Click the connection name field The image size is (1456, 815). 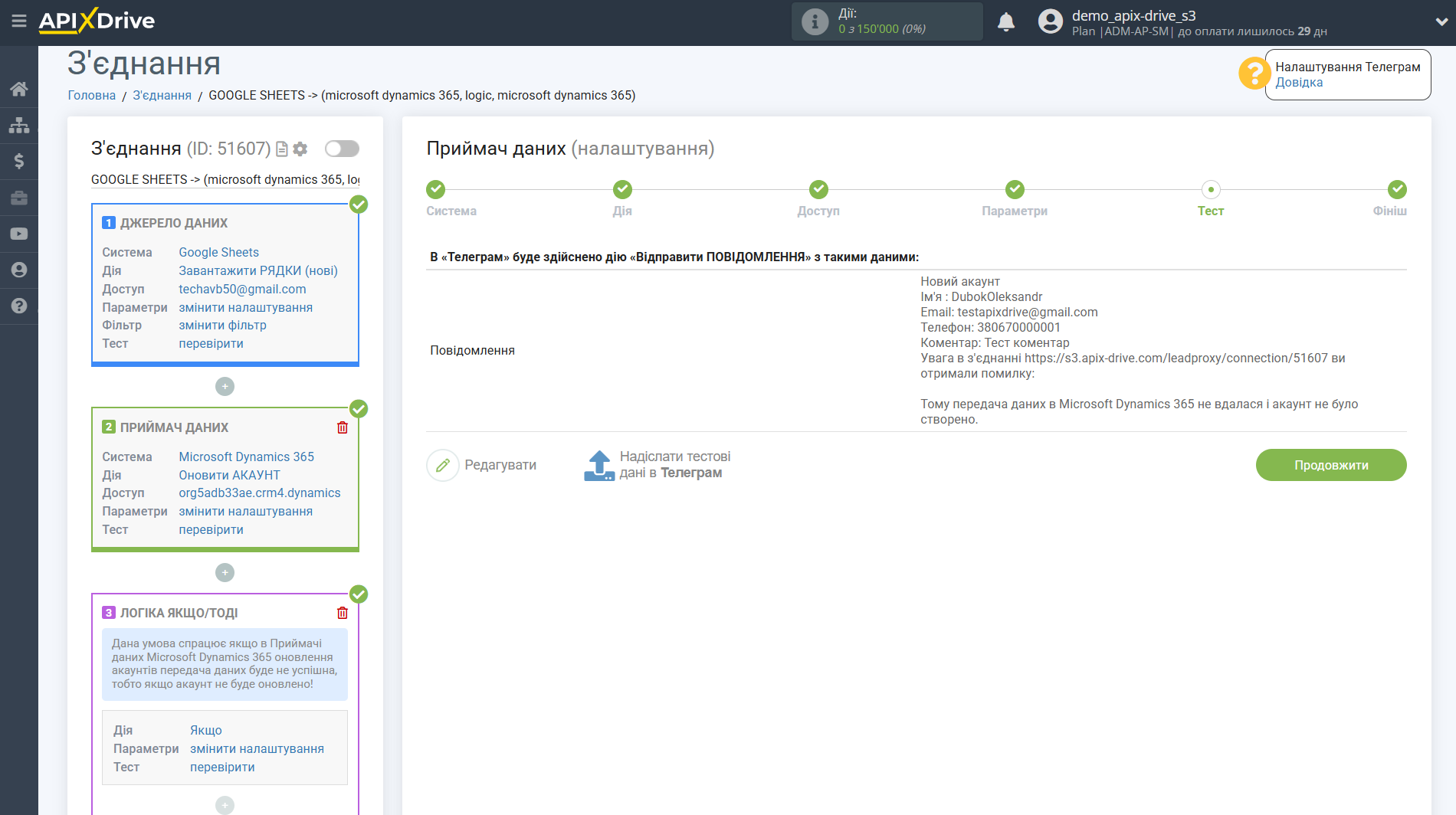[x=225, y=180]
